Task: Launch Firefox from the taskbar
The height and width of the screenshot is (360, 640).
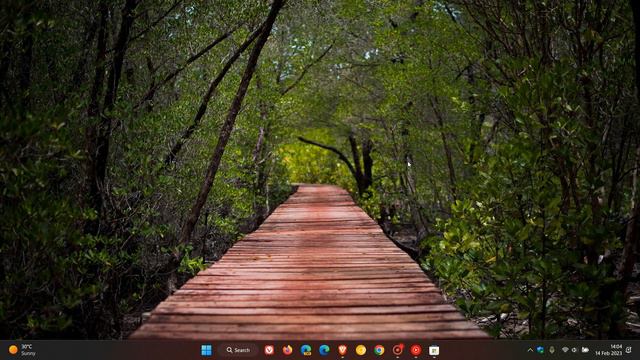Action: click(287, 350)
